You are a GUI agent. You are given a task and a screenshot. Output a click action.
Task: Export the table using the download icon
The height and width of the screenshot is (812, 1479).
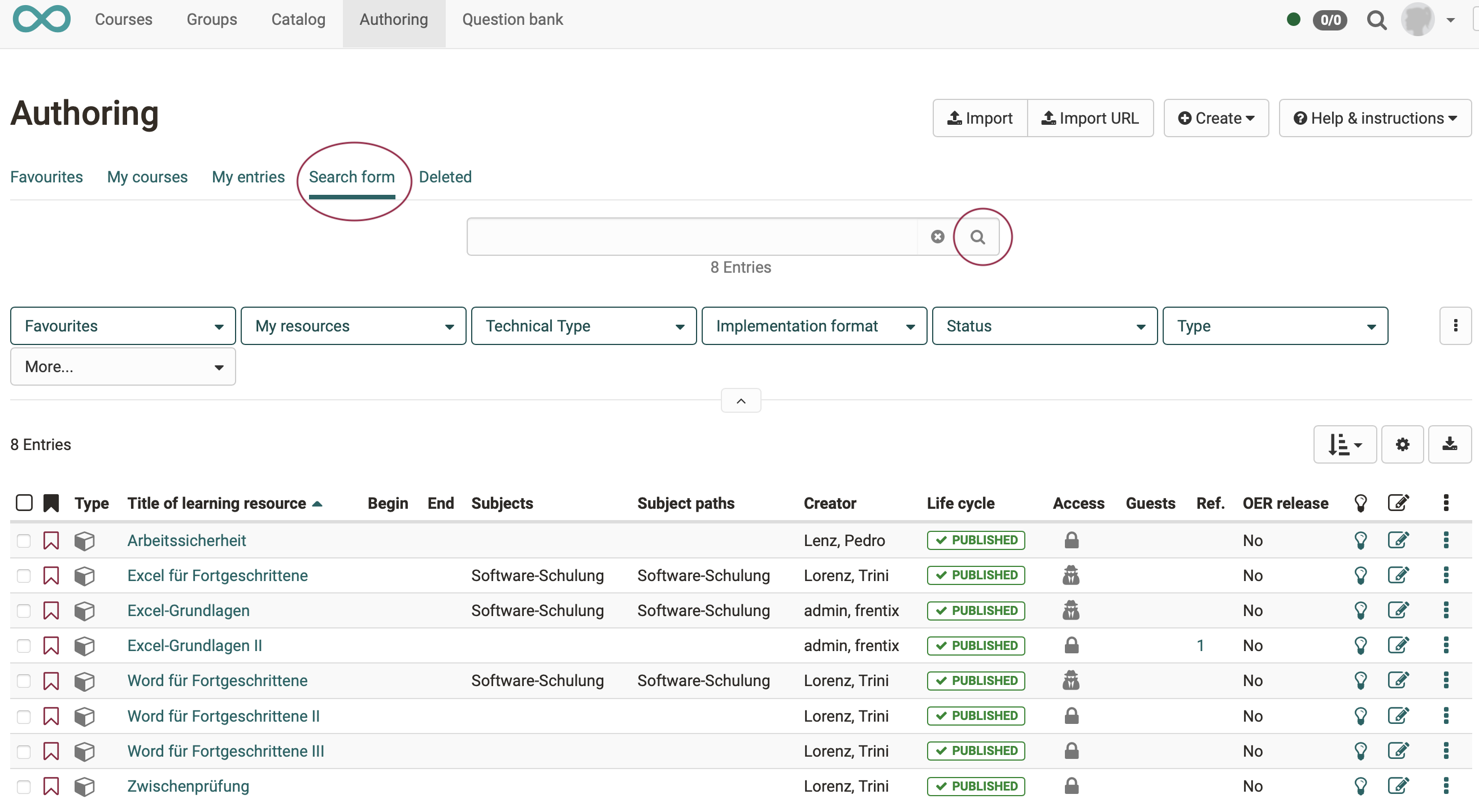(1450, 444)
